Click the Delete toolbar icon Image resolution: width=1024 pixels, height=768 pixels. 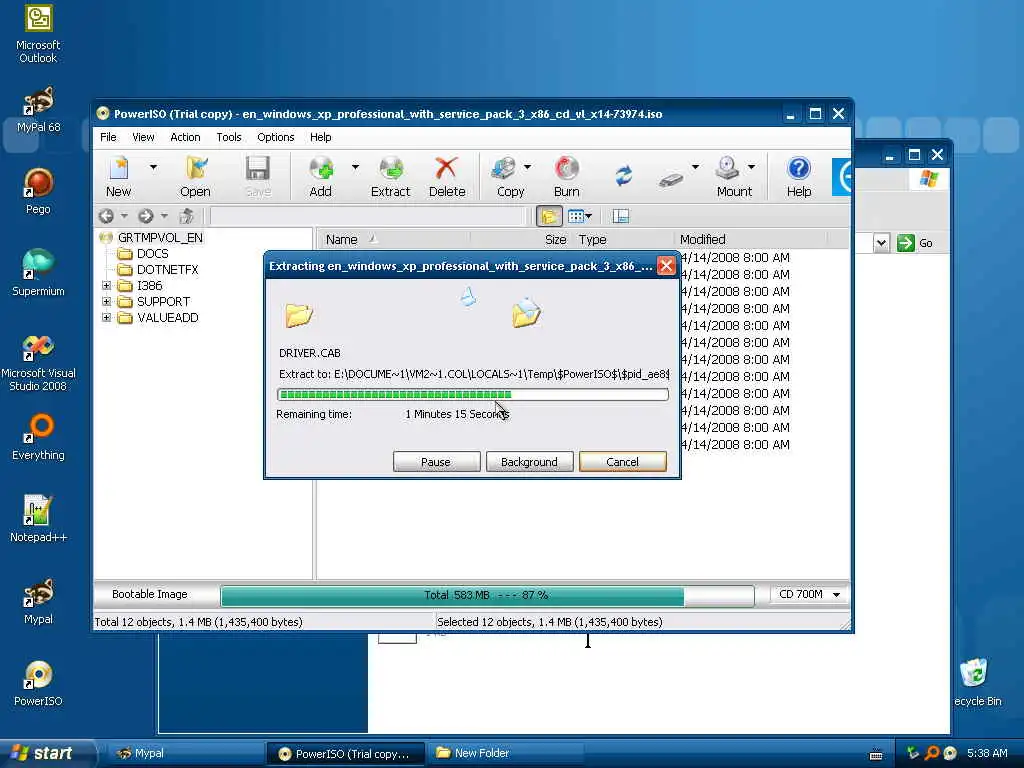click(x=447, y=176)
